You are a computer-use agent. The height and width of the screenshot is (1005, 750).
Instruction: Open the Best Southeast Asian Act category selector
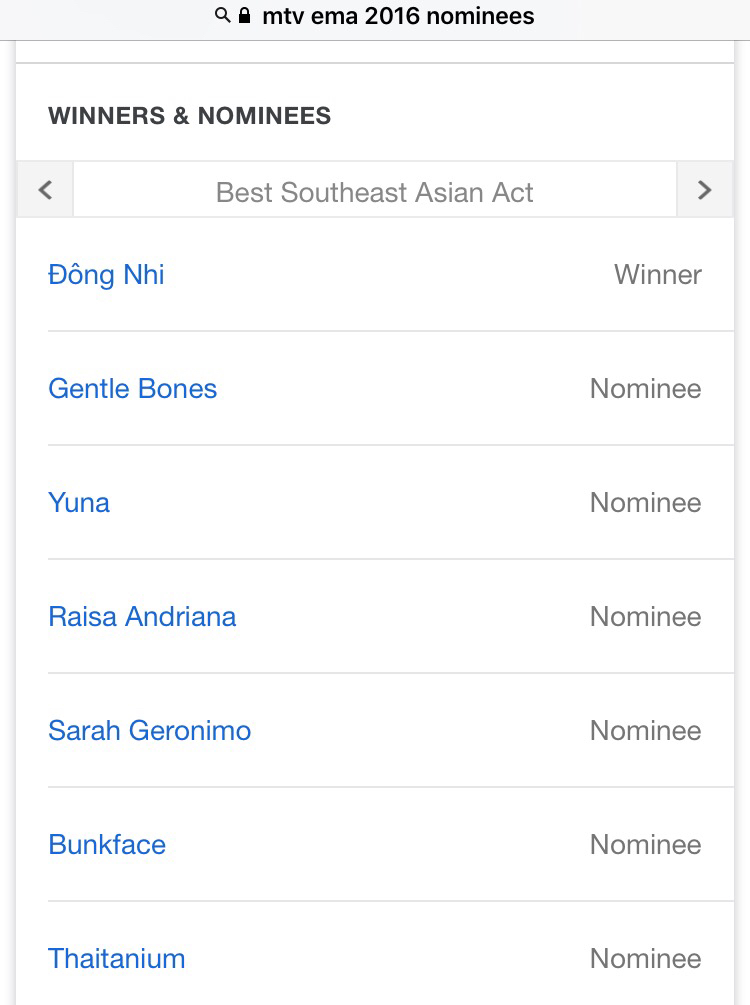tap(375, 192)
